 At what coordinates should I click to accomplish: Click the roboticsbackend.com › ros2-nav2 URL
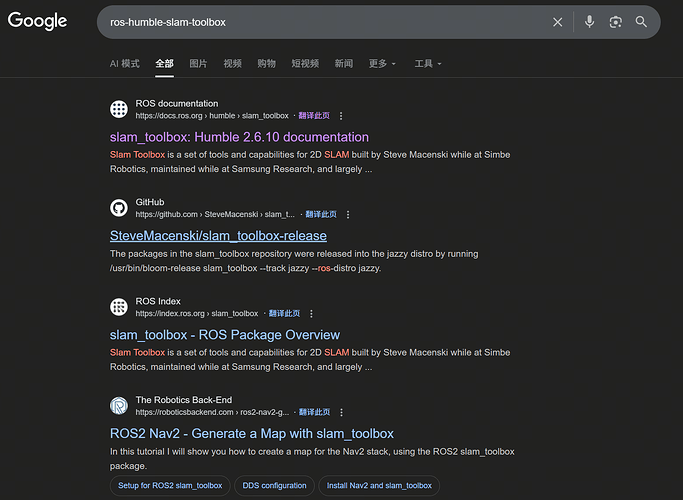[212, 412]
